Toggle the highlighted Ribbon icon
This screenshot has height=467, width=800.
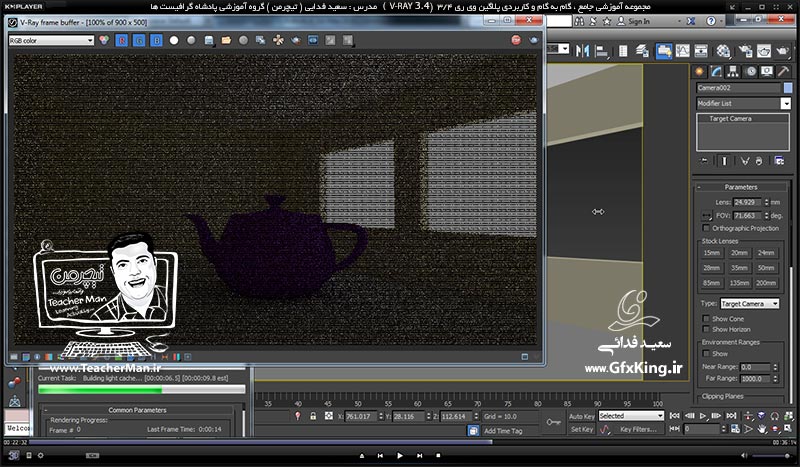click(663, 51)
